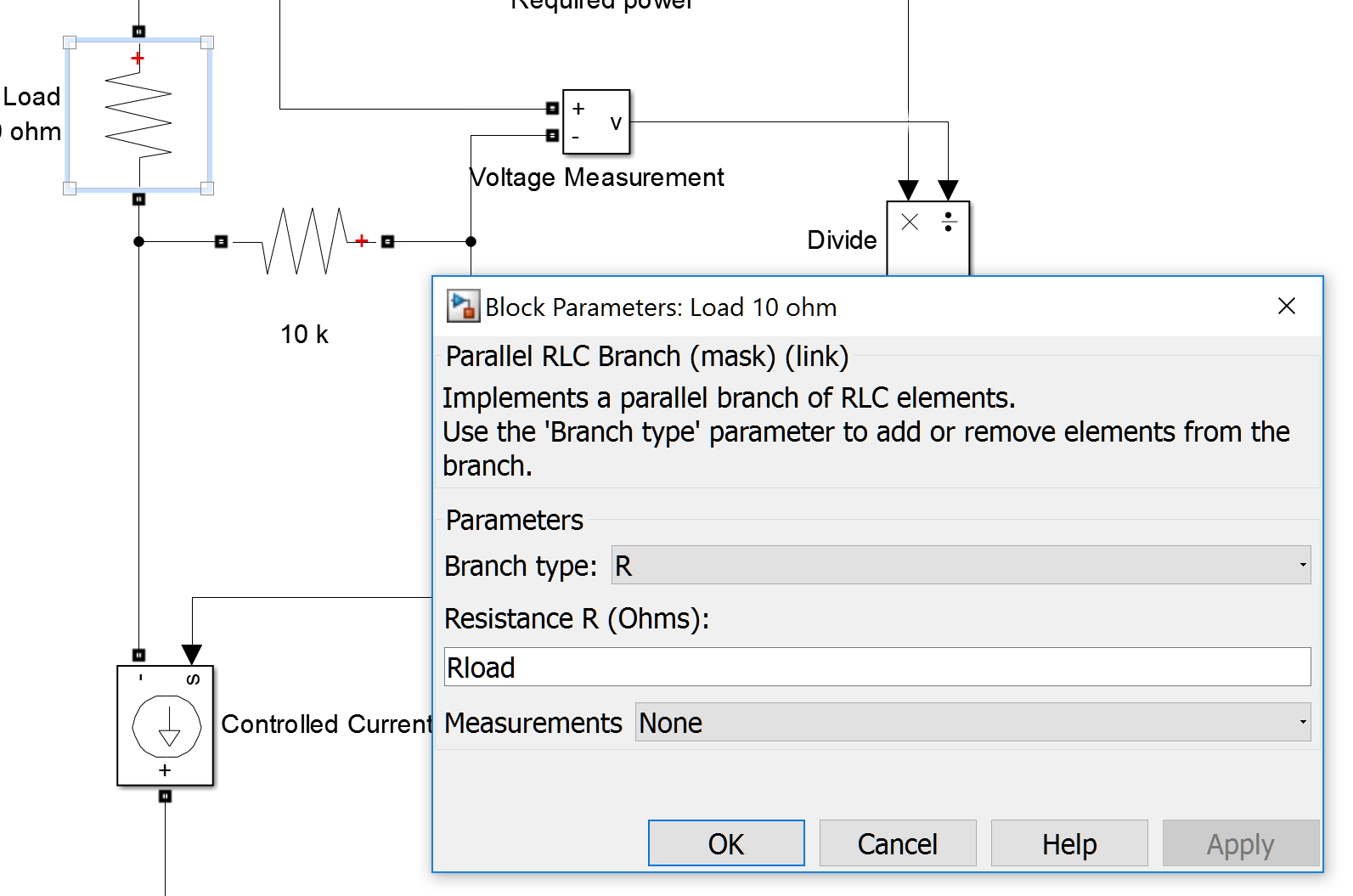Viewport: 1353px width, 896px height.
Task: Click the right port of 10 k resistor
Action: point(388,242)
